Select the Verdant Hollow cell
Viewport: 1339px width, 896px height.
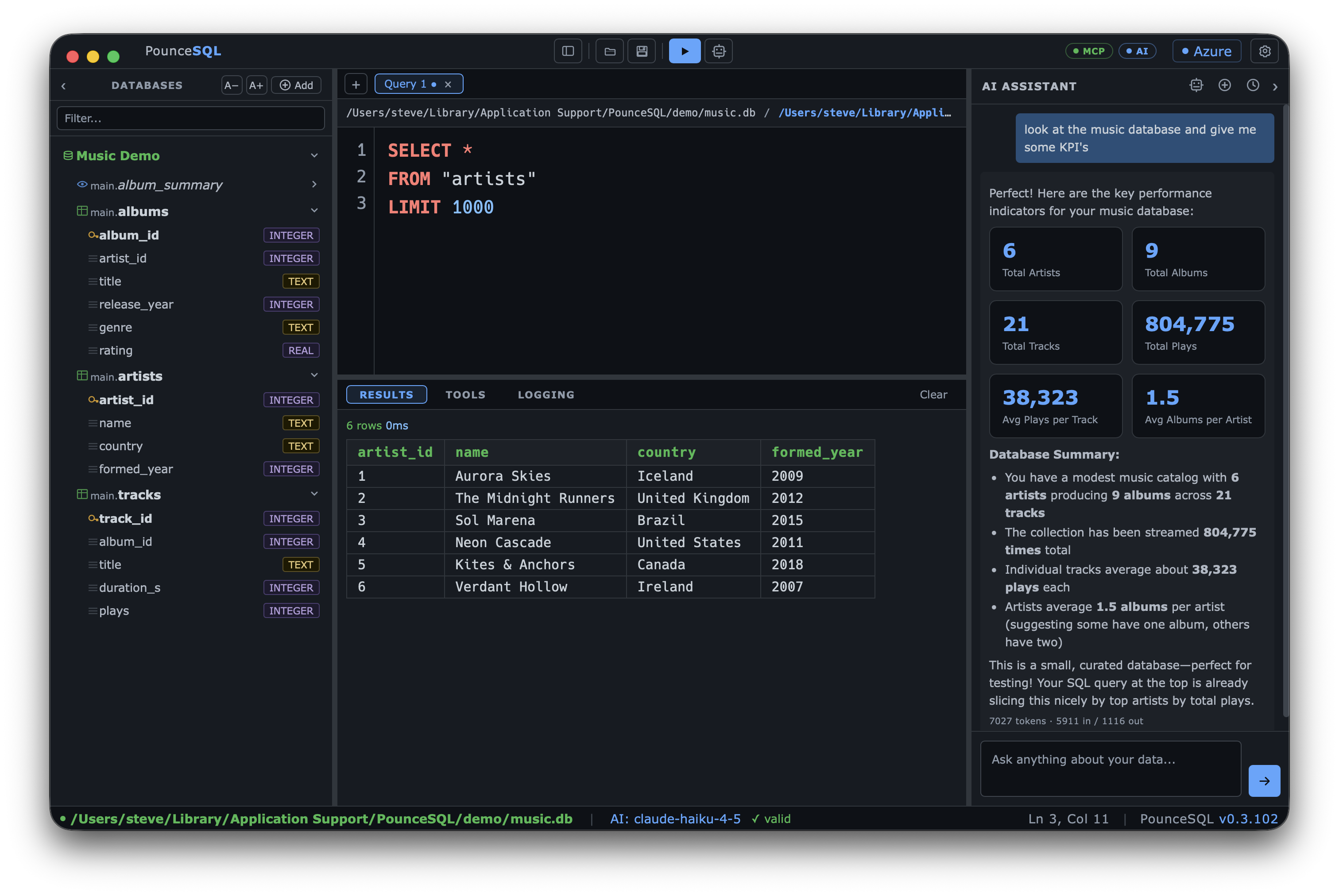pos(535,587)
